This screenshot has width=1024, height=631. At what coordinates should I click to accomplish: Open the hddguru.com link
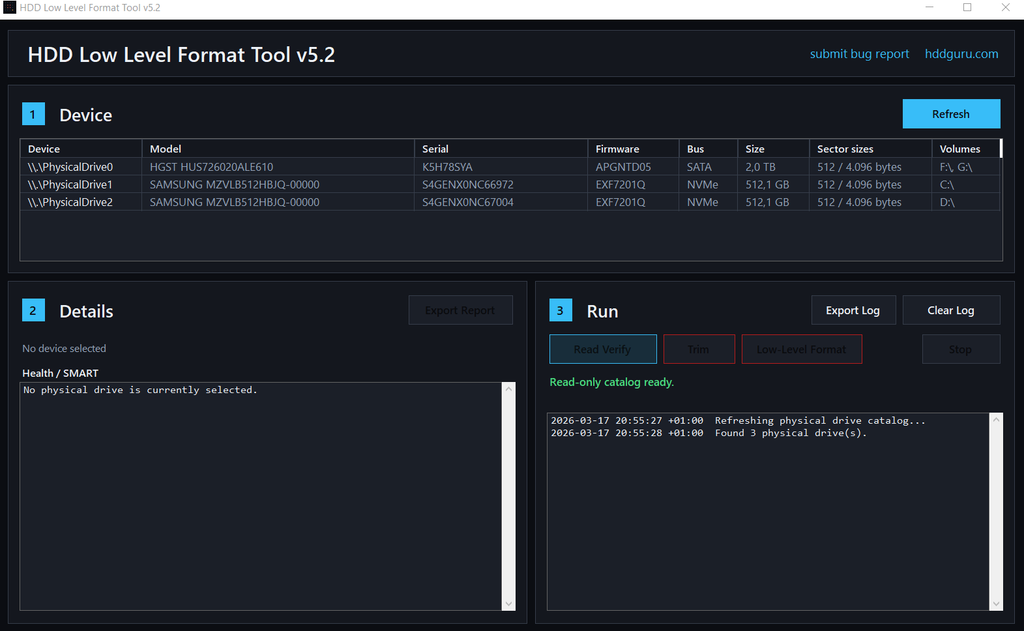pos(961,54)
